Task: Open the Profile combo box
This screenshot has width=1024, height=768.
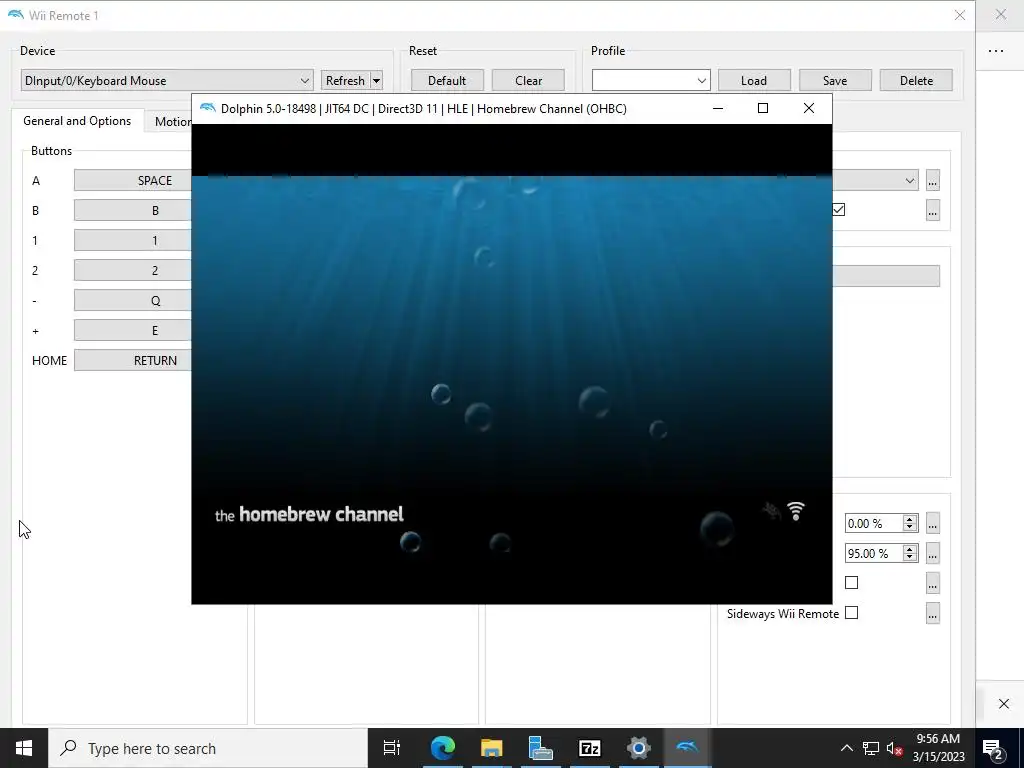Action: (x=650, y=80)
